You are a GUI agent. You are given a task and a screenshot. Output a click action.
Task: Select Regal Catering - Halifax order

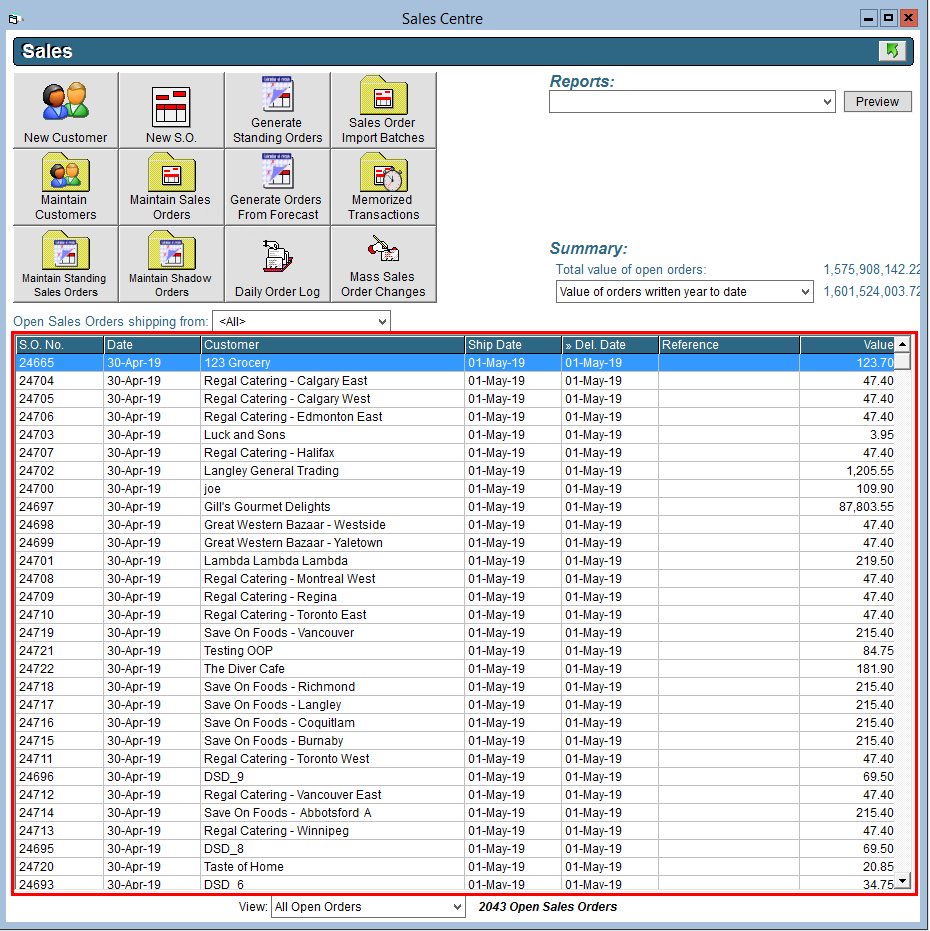click(x=455, y=453)
